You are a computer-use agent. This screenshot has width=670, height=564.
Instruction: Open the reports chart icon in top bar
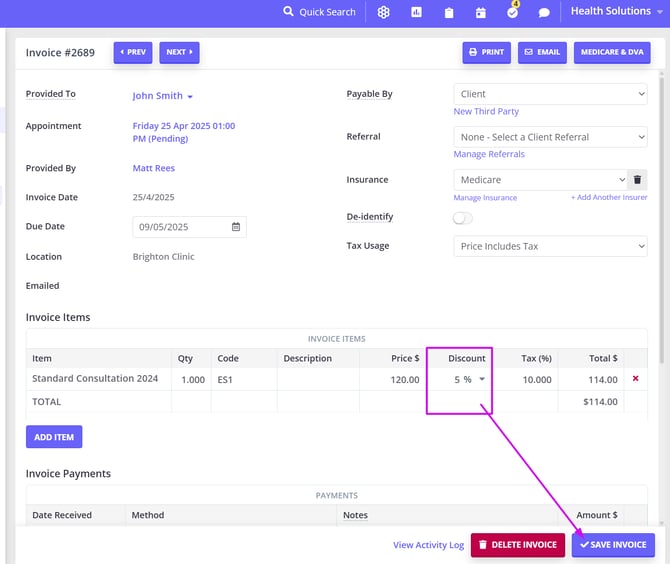coord(416,12)
